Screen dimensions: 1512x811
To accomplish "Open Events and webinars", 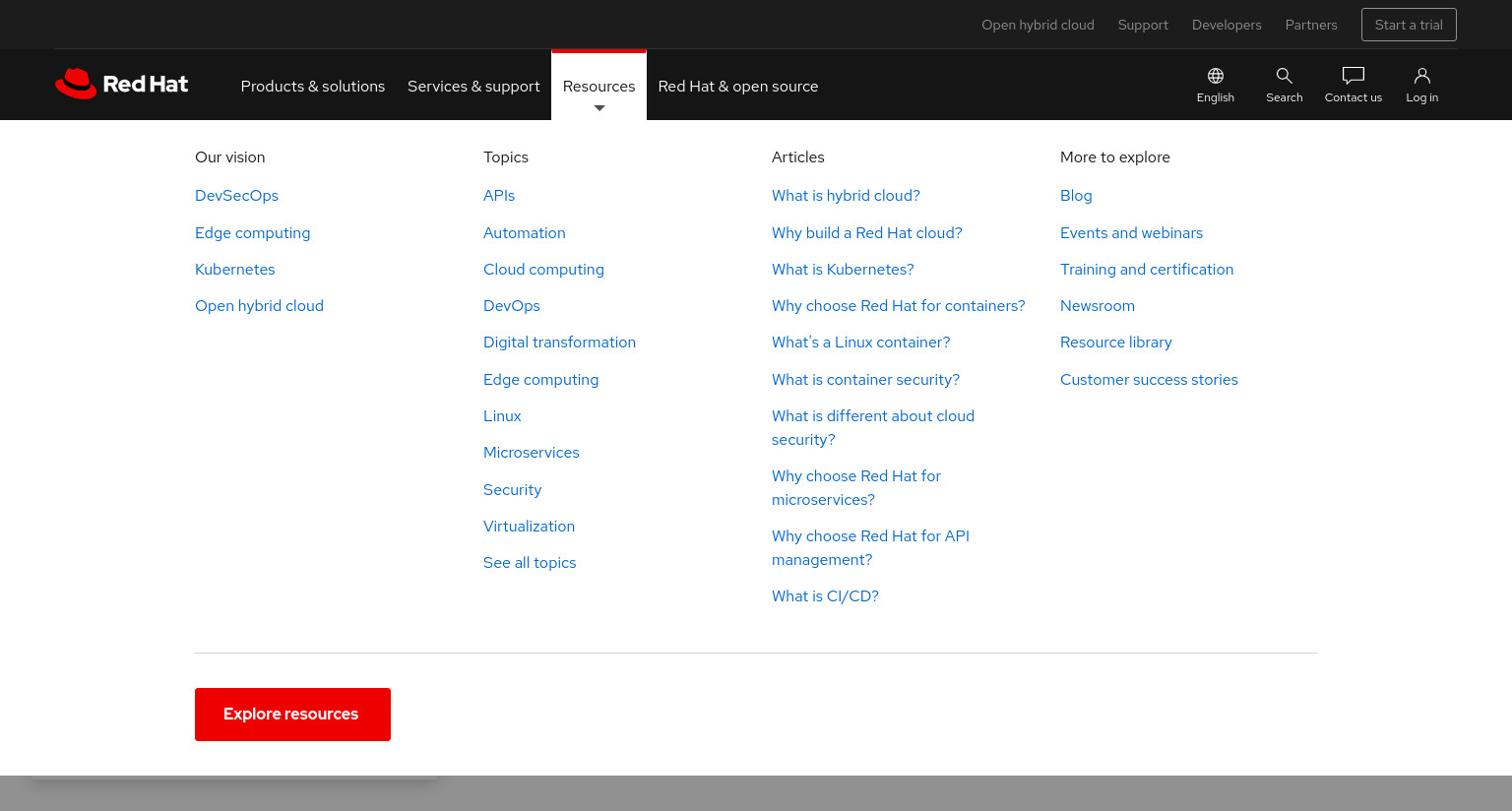I will click(1131, 233).
